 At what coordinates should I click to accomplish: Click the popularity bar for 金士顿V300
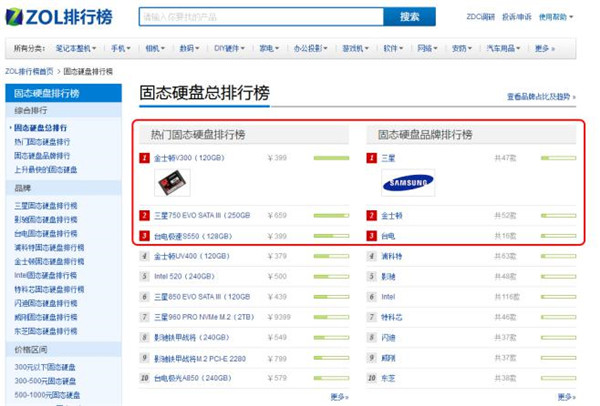pos(331,158)
